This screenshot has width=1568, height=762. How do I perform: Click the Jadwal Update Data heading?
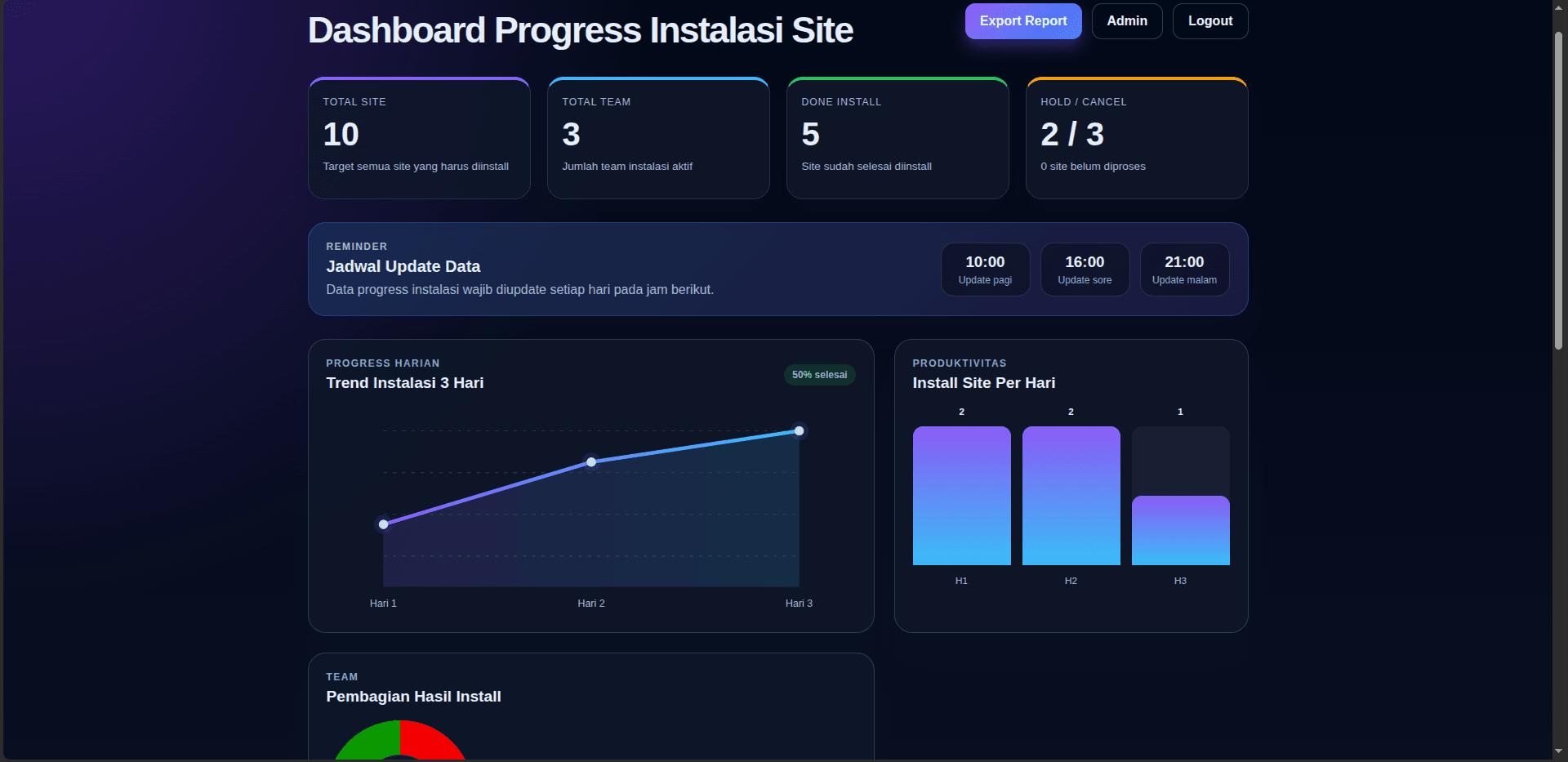coord(403,266)
